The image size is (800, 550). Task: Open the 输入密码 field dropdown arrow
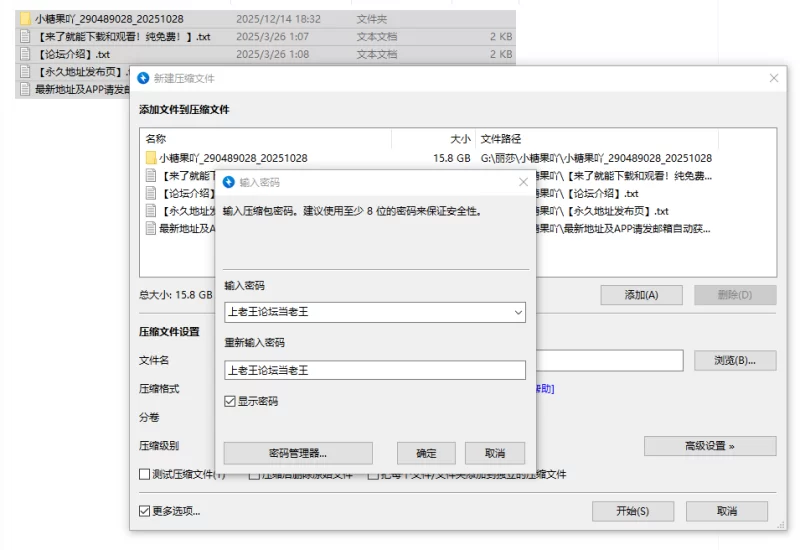(518, 312)
